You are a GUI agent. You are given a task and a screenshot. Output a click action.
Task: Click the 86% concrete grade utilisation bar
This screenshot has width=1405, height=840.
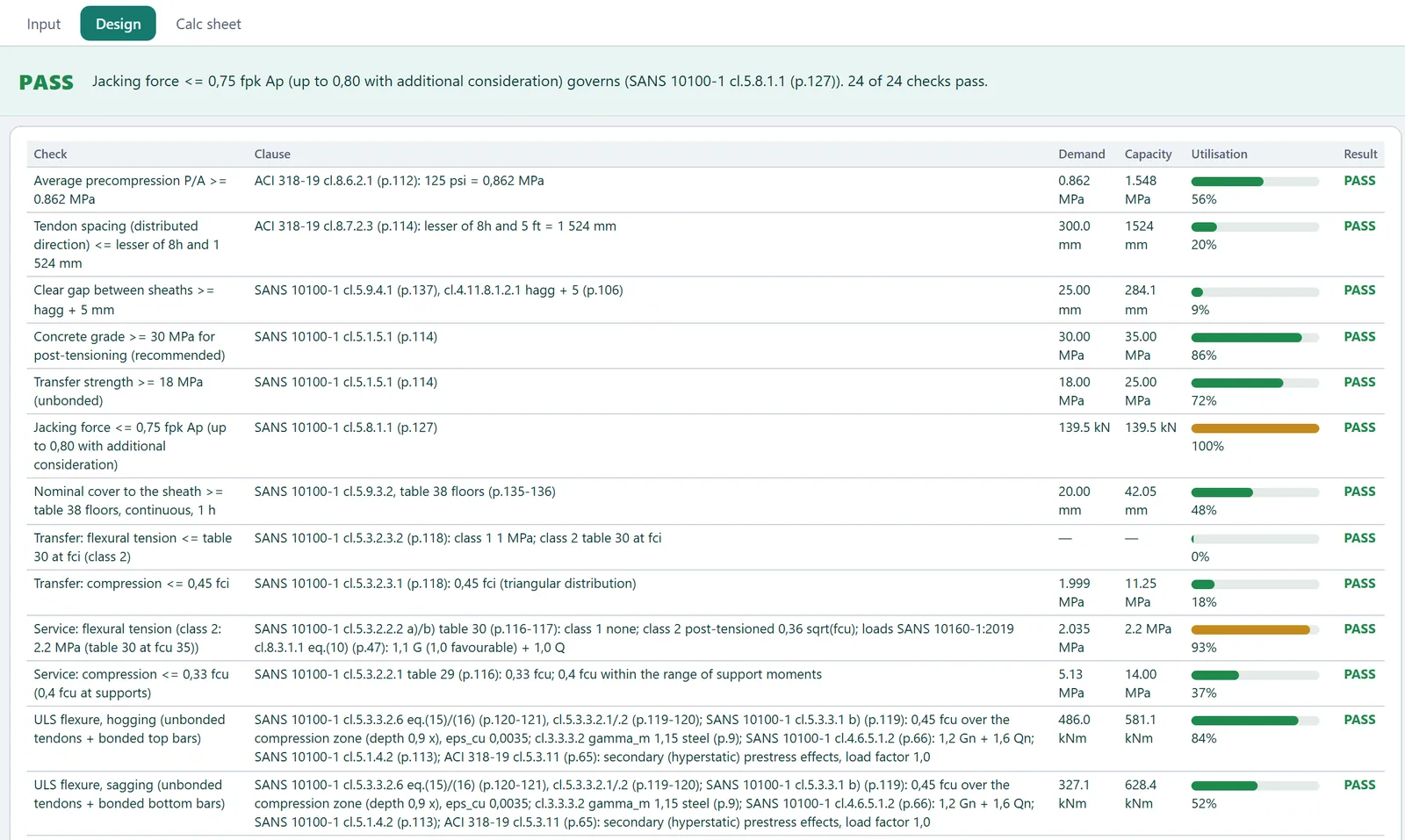tap(1255, 337)
